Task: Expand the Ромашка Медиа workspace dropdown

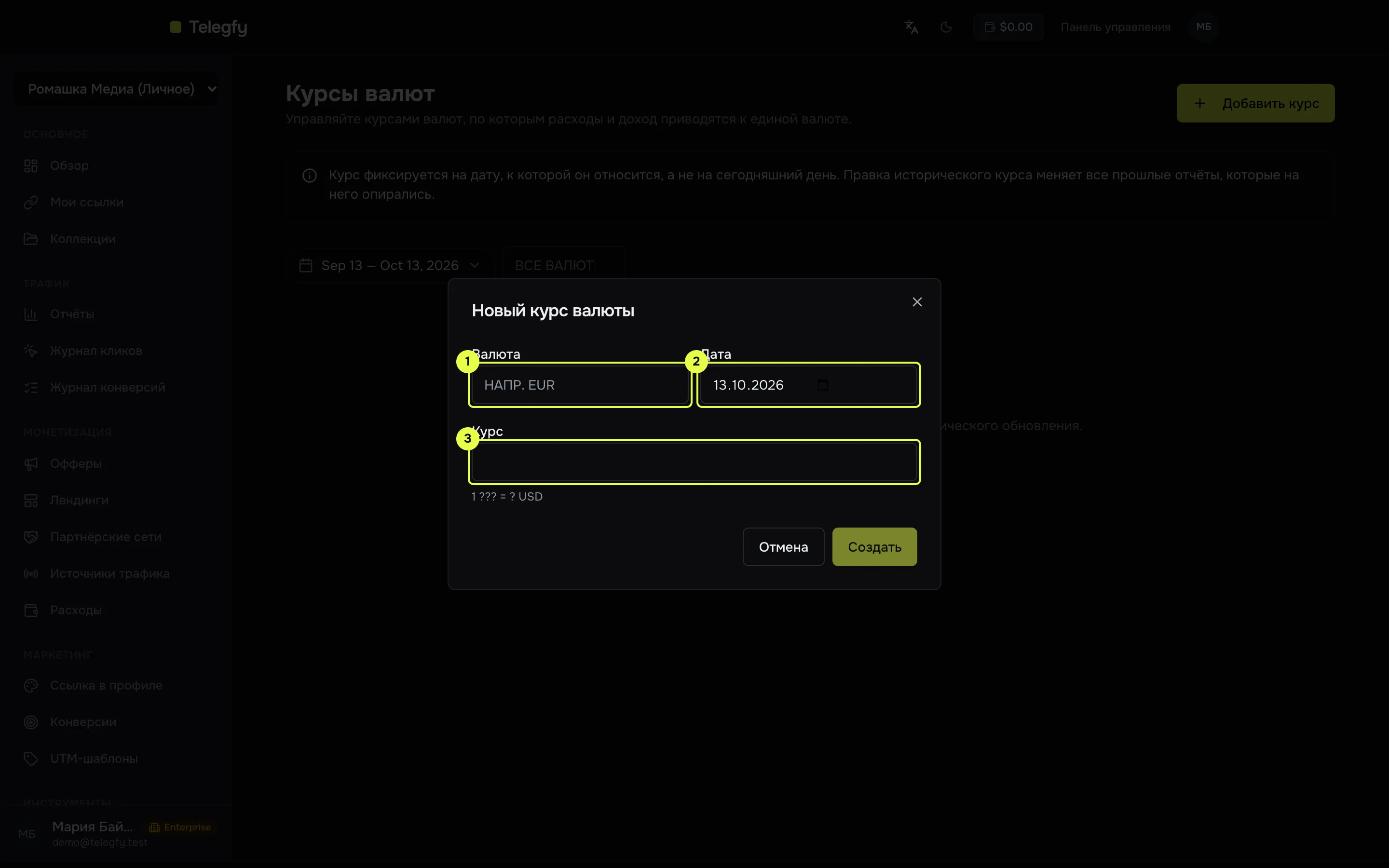Action: click(116, 89)
